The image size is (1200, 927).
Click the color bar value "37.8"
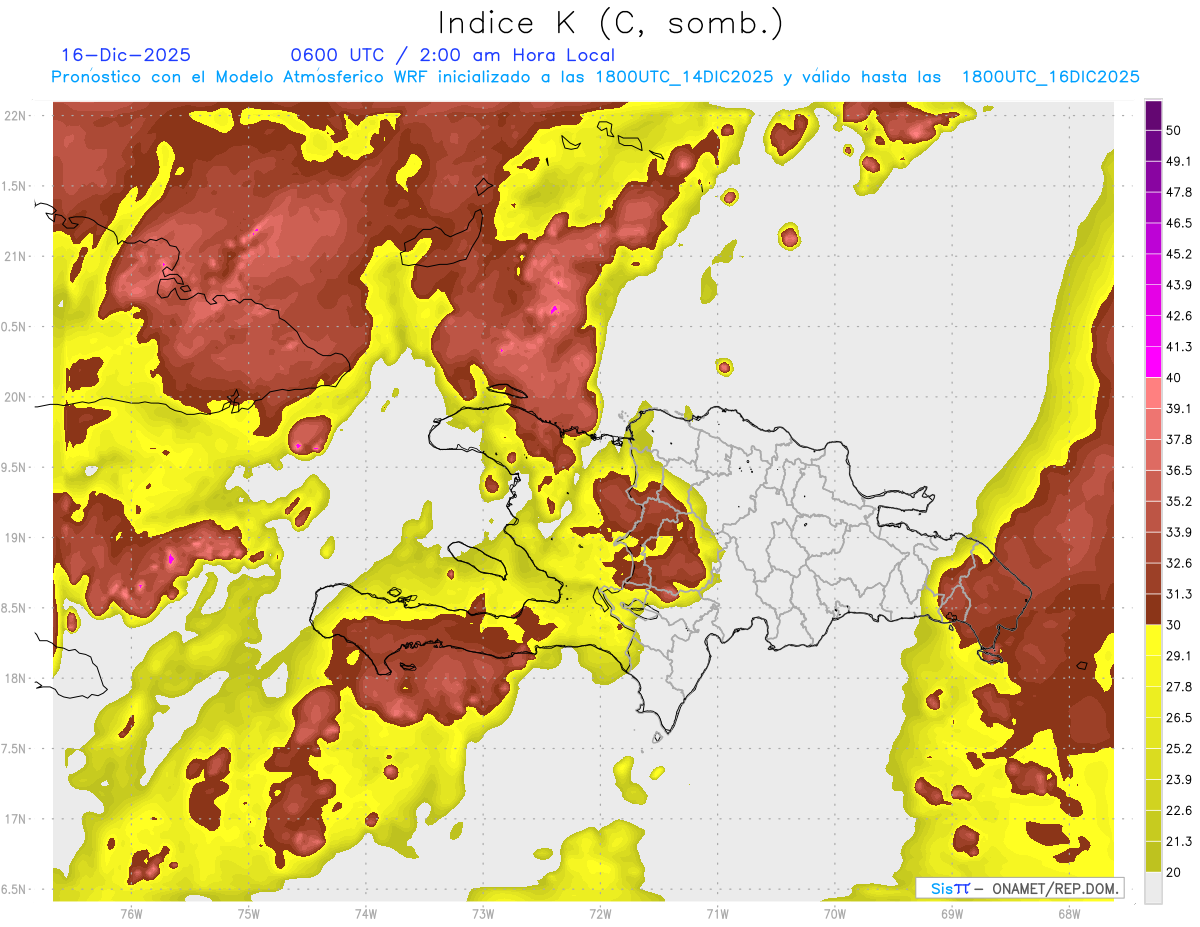(x=1180, y=439)
